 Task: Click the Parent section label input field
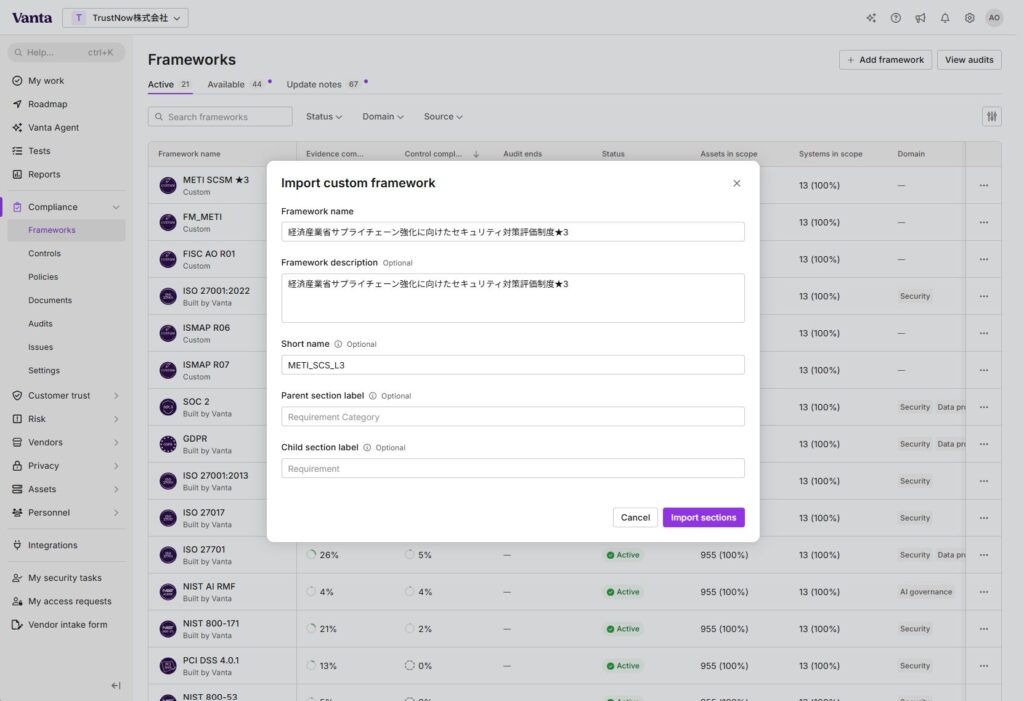point(512,417)
